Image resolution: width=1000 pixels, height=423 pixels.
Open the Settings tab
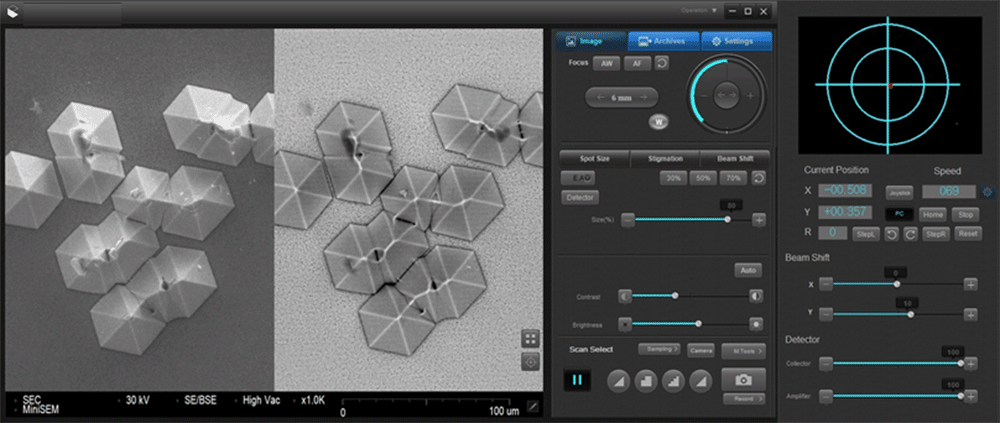click(x=734, y=41)
